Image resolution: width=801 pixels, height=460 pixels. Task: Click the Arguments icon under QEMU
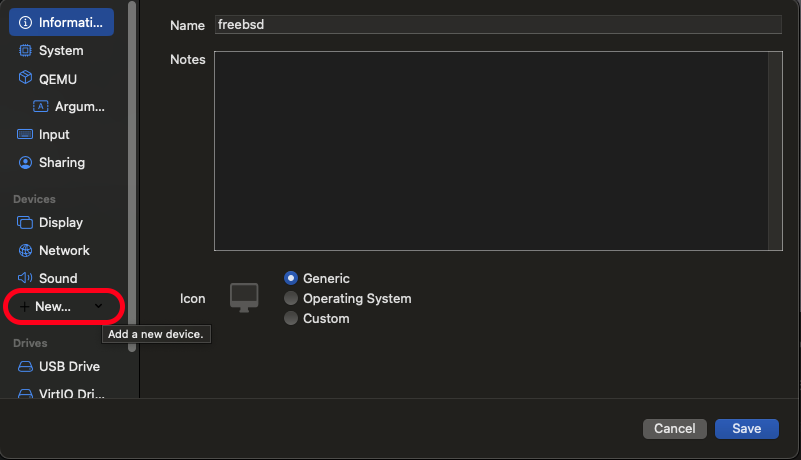tap(40, 106)
